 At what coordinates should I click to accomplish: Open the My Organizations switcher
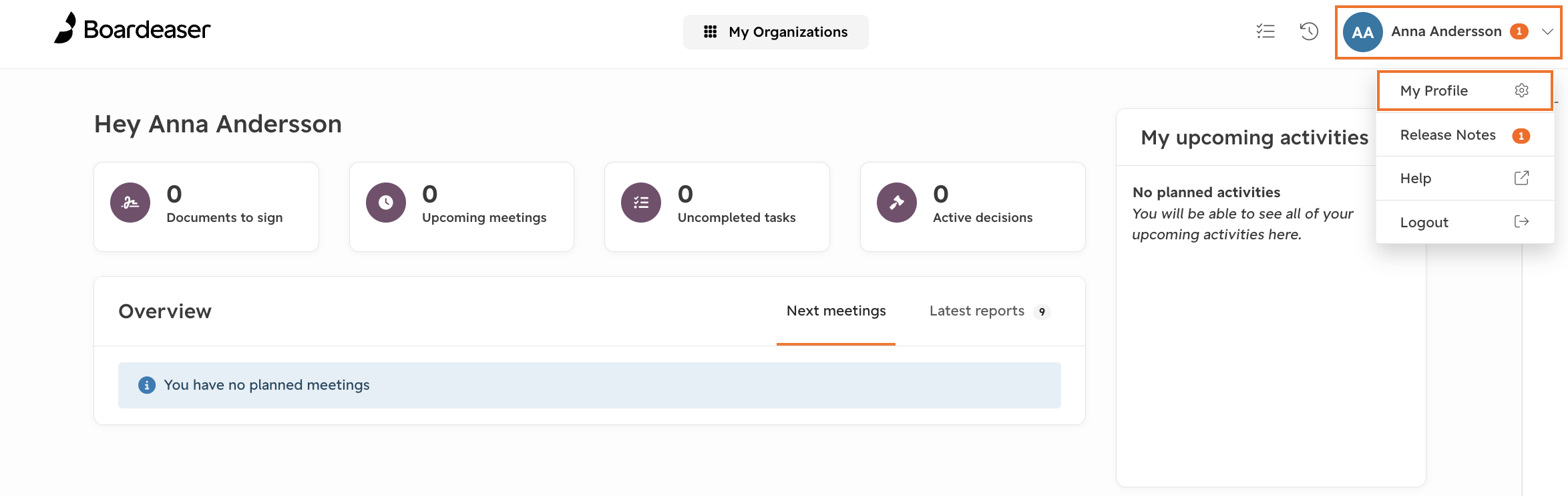click(775, 32)
